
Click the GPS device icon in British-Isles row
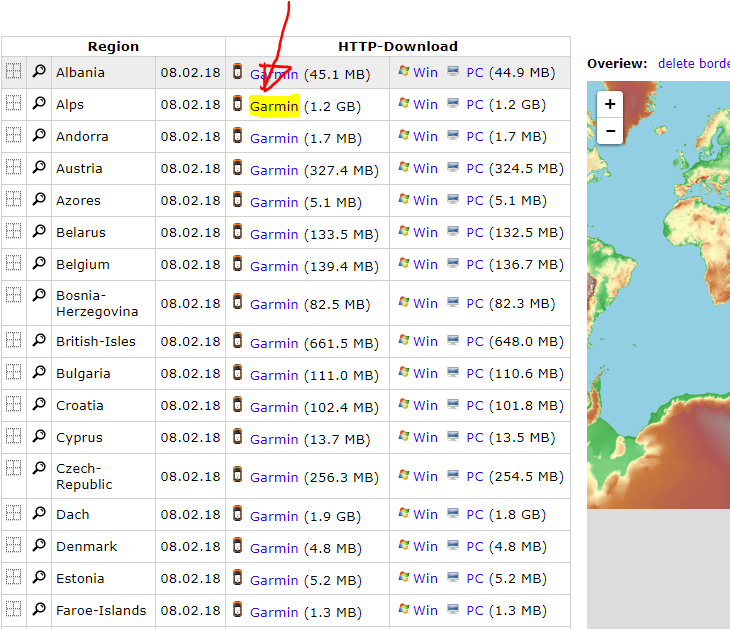coord(237,340)
